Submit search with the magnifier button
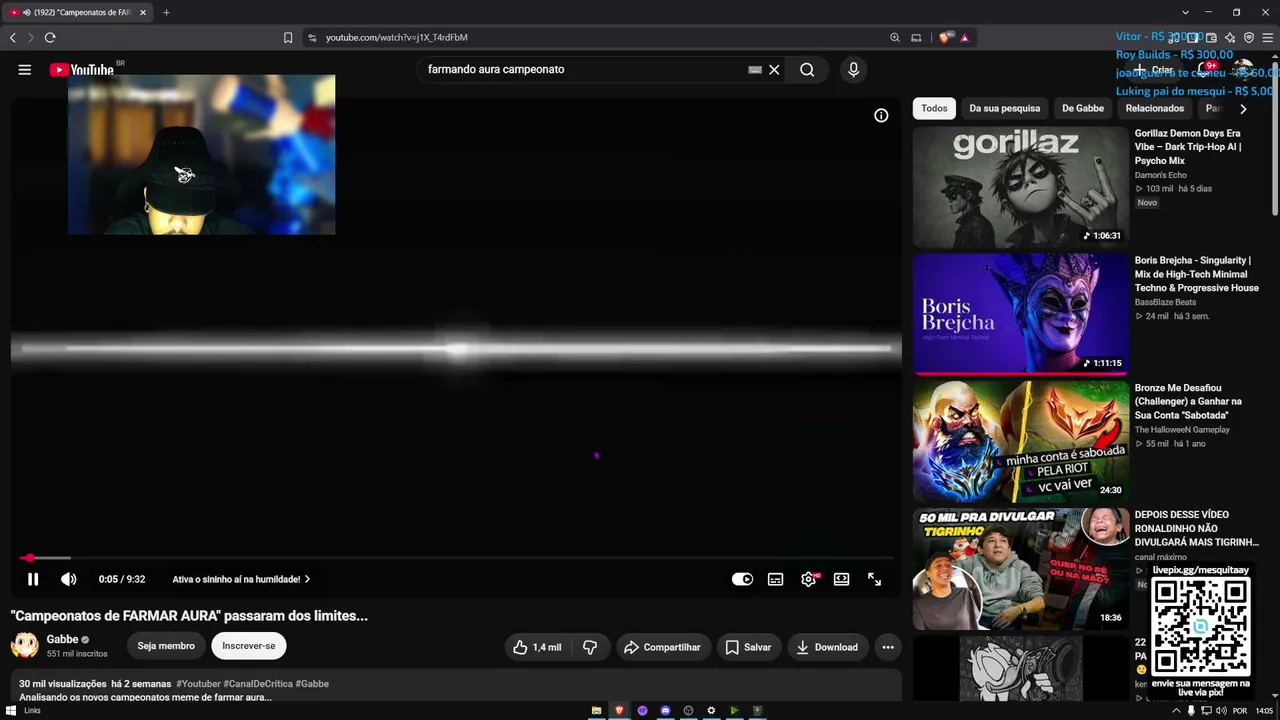The height and width of the screenshot is (720, 1280). pyautogui.click(x=807, y=70)
